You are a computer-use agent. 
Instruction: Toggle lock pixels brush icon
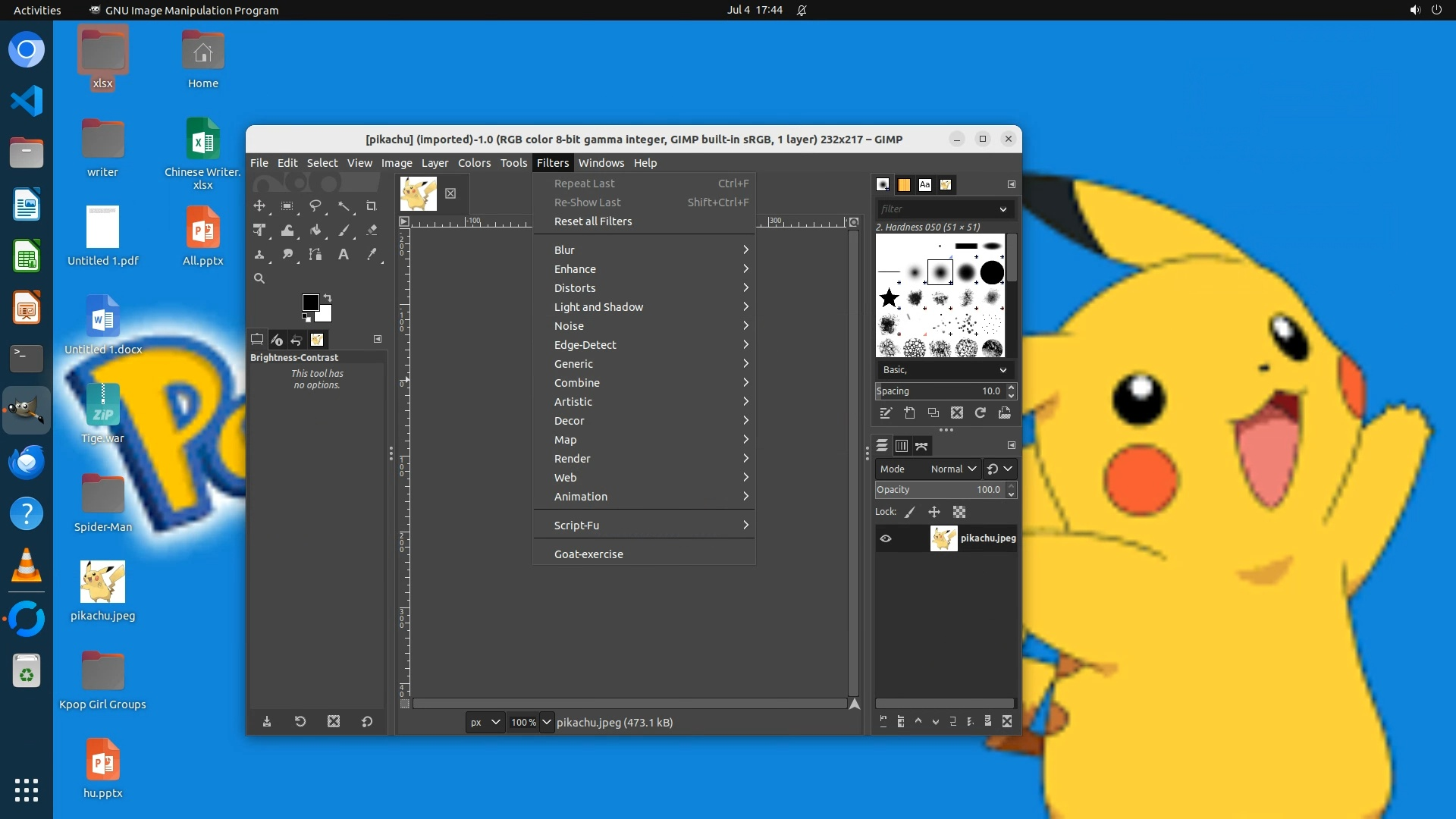pyautogui.click(x=910, y=513)
